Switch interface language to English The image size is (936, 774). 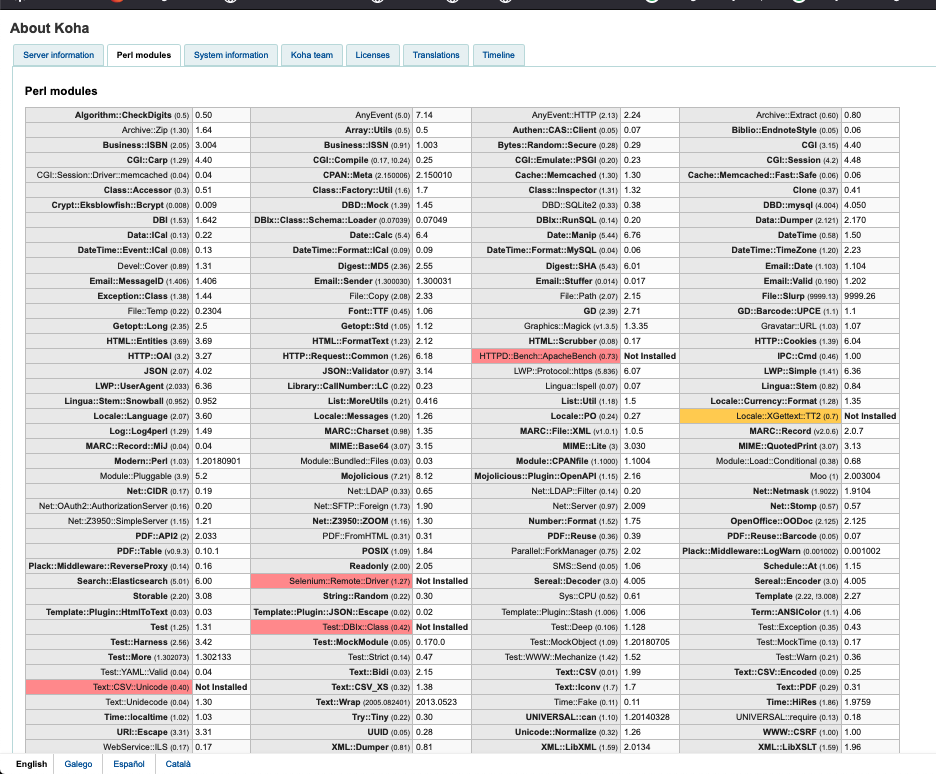(31, 764)
